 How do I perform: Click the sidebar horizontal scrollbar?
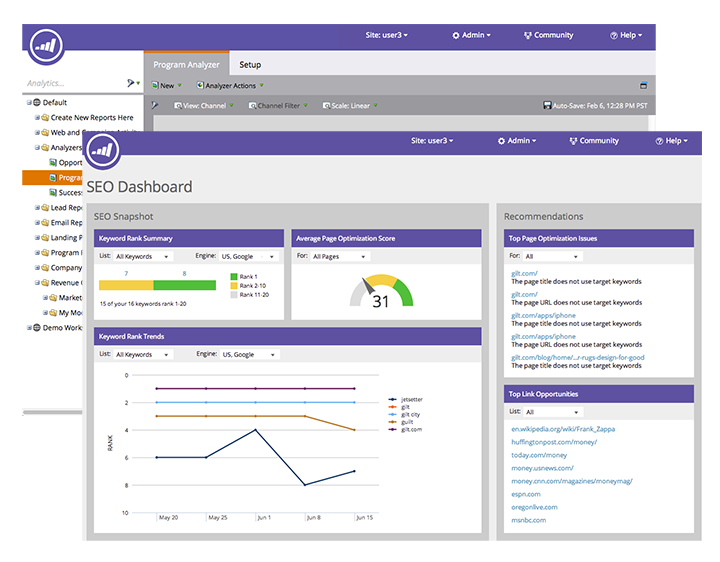pyautogui.click(x=52, y=412)
